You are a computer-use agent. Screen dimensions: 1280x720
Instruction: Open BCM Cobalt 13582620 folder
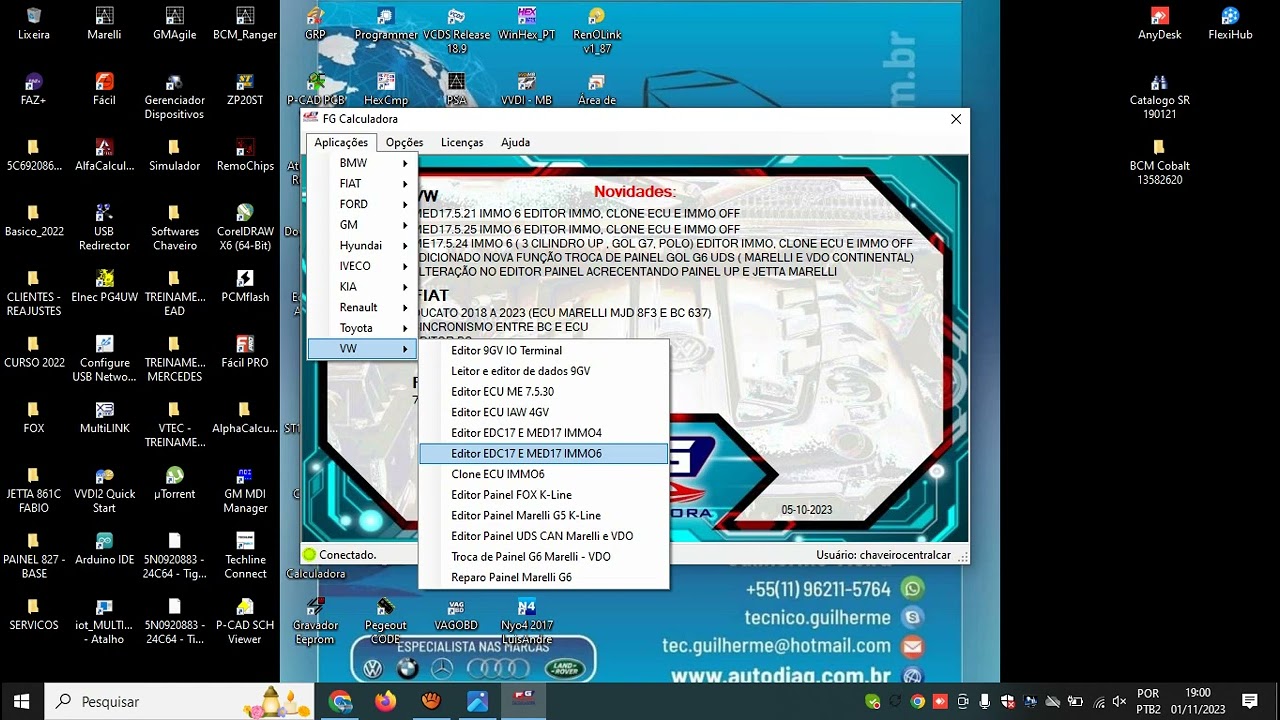pos(1160,162)
